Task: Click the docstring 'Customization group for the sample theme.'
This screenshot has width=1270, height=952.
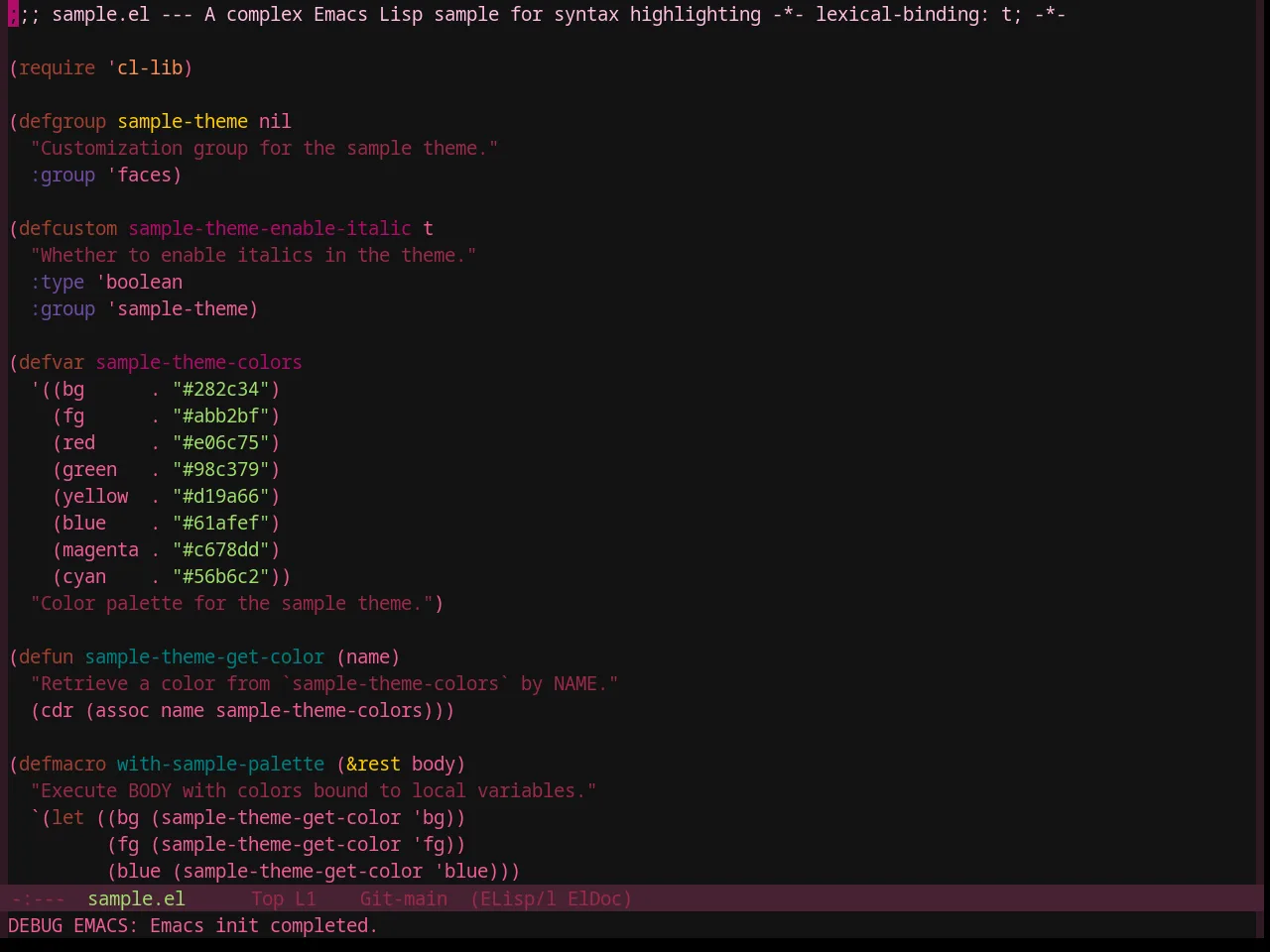Action: (264, 148)
